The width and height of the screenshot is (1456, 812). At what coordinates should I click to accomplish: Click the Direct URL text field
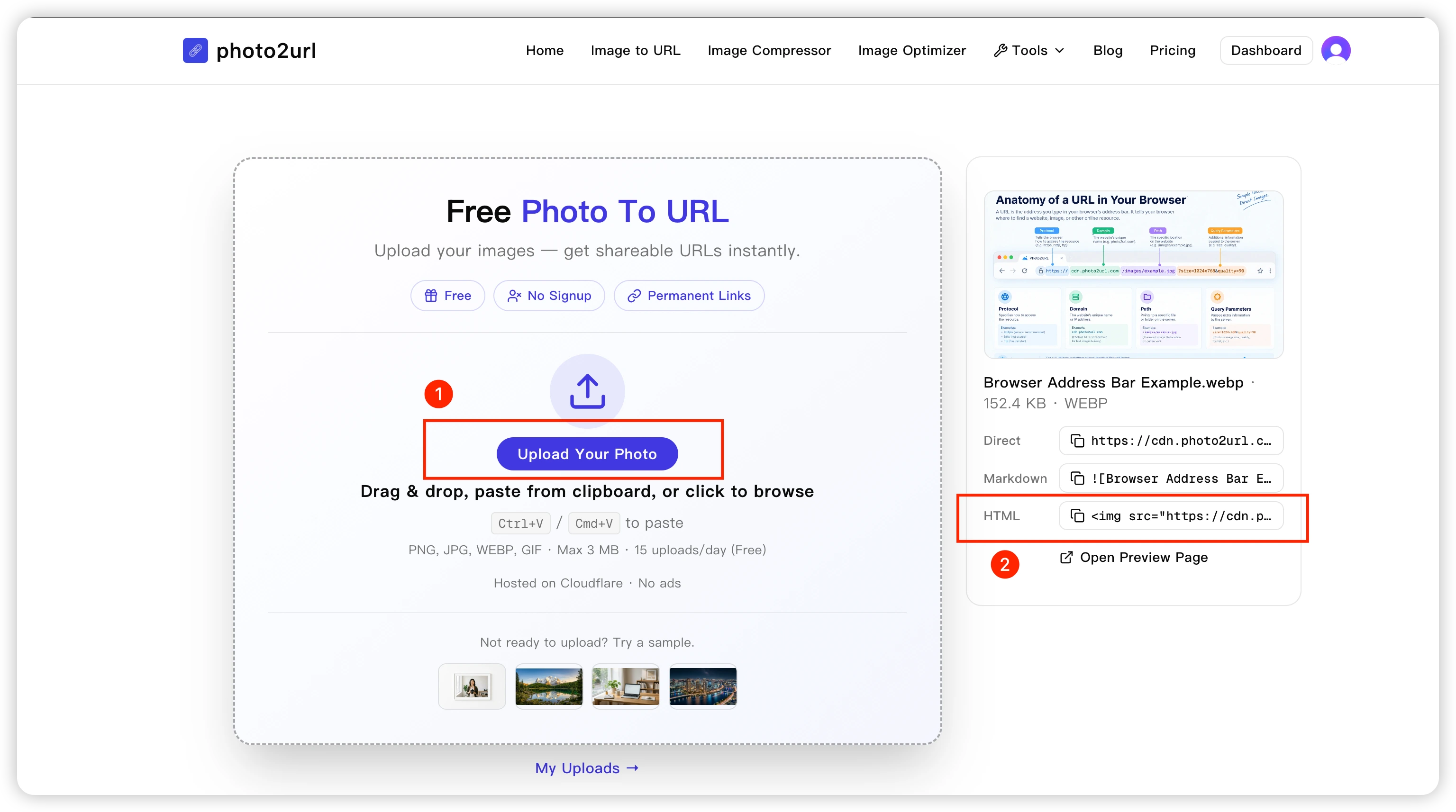[1171, 441]
